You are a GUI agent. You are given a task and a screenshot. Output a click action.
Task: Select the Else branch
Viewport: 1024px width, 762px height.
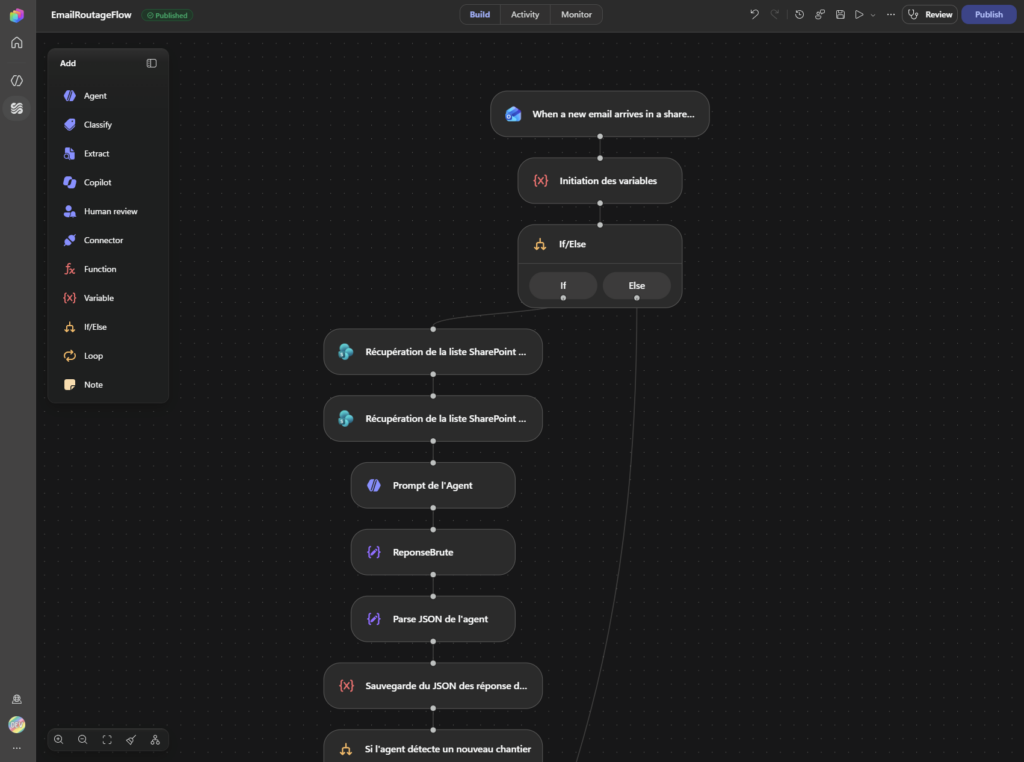pyautogui.click(x=637, y=285)
